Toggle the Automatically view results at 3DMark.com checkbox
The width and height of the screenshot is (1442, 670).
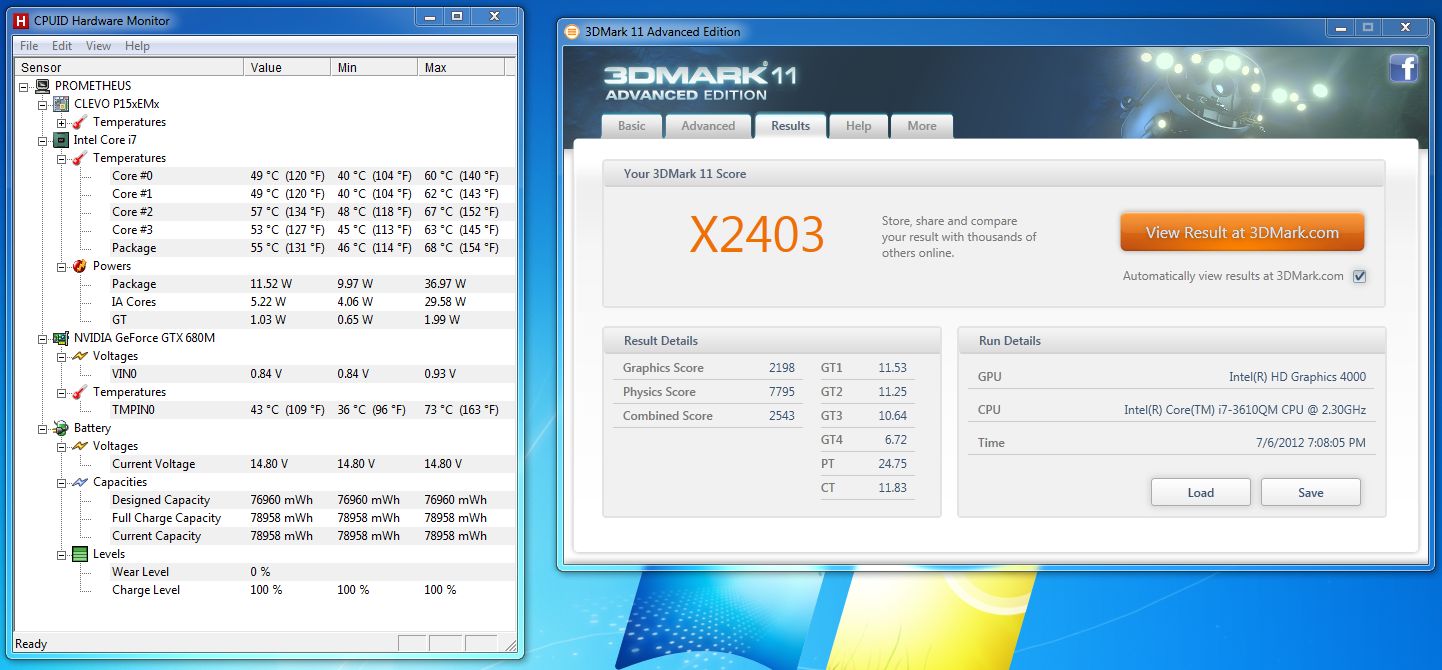coord(1359,277)
